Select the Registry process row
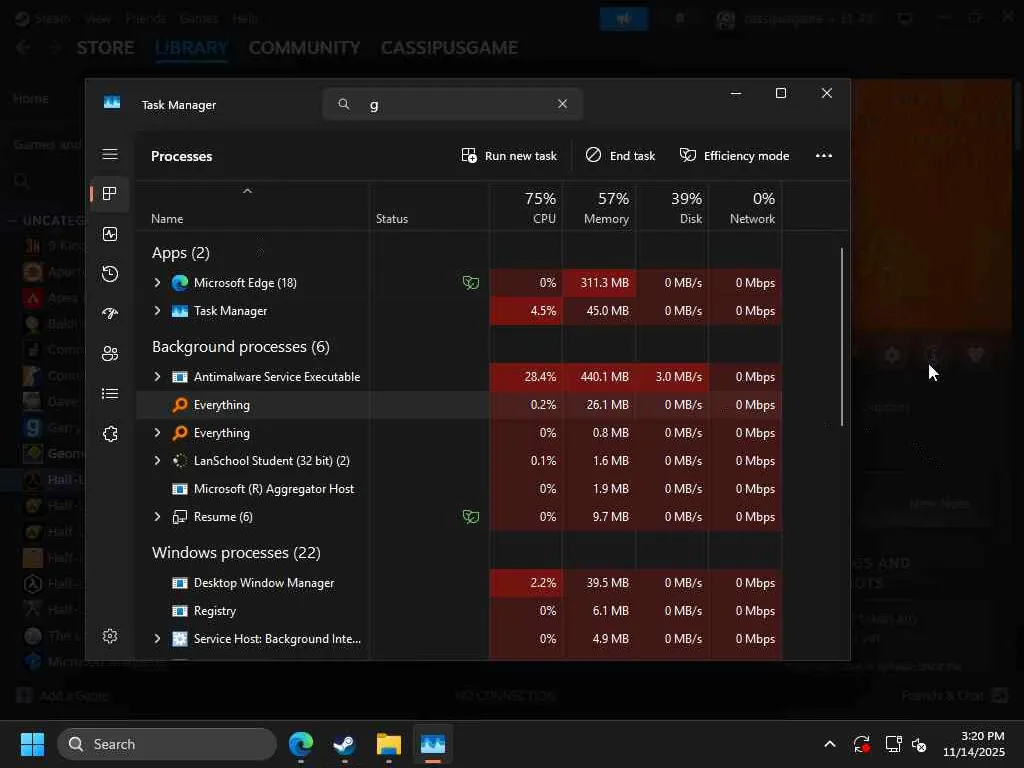 tap(458, 611)
